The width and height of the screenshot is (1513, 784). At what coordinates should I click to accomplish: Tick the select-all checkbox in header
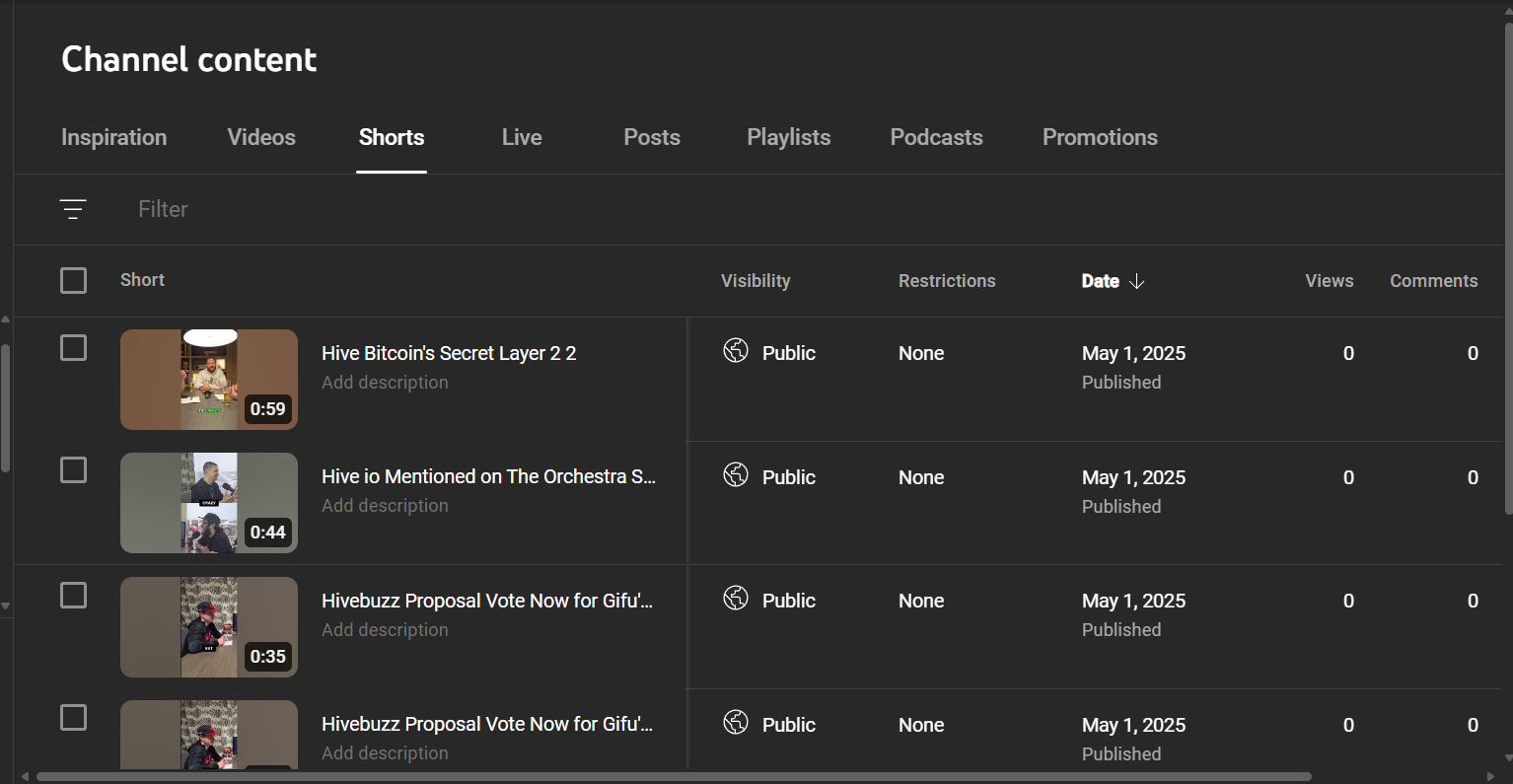[73, 281]
